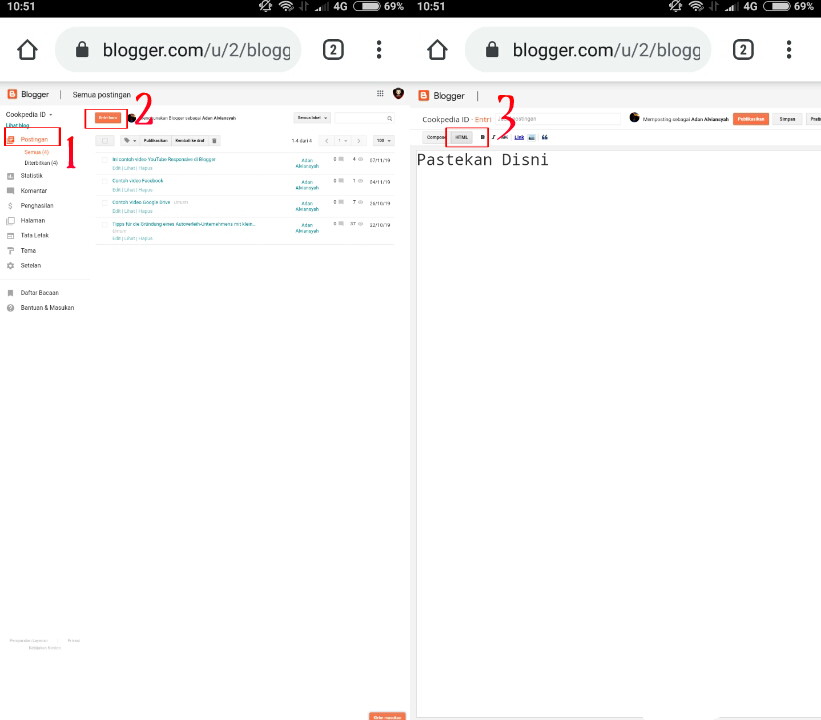
Task: Tap the home icon in right browser
Action: [437, 50]
